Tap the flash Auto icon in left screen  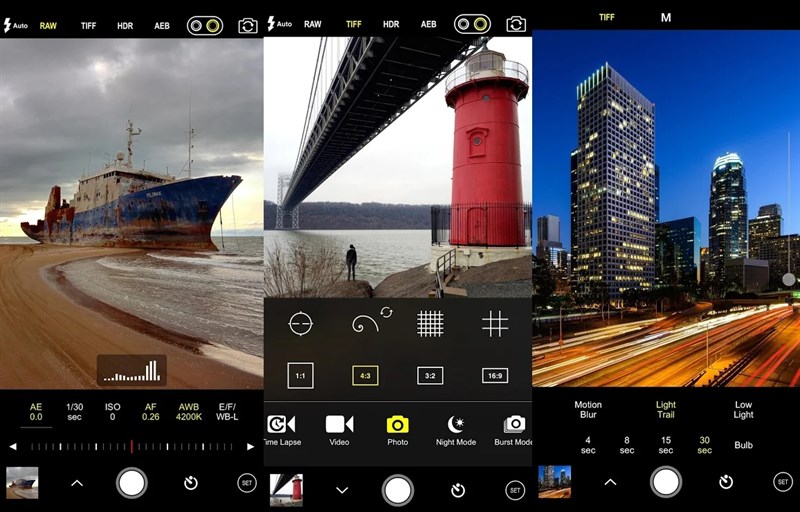pos(15,25)
